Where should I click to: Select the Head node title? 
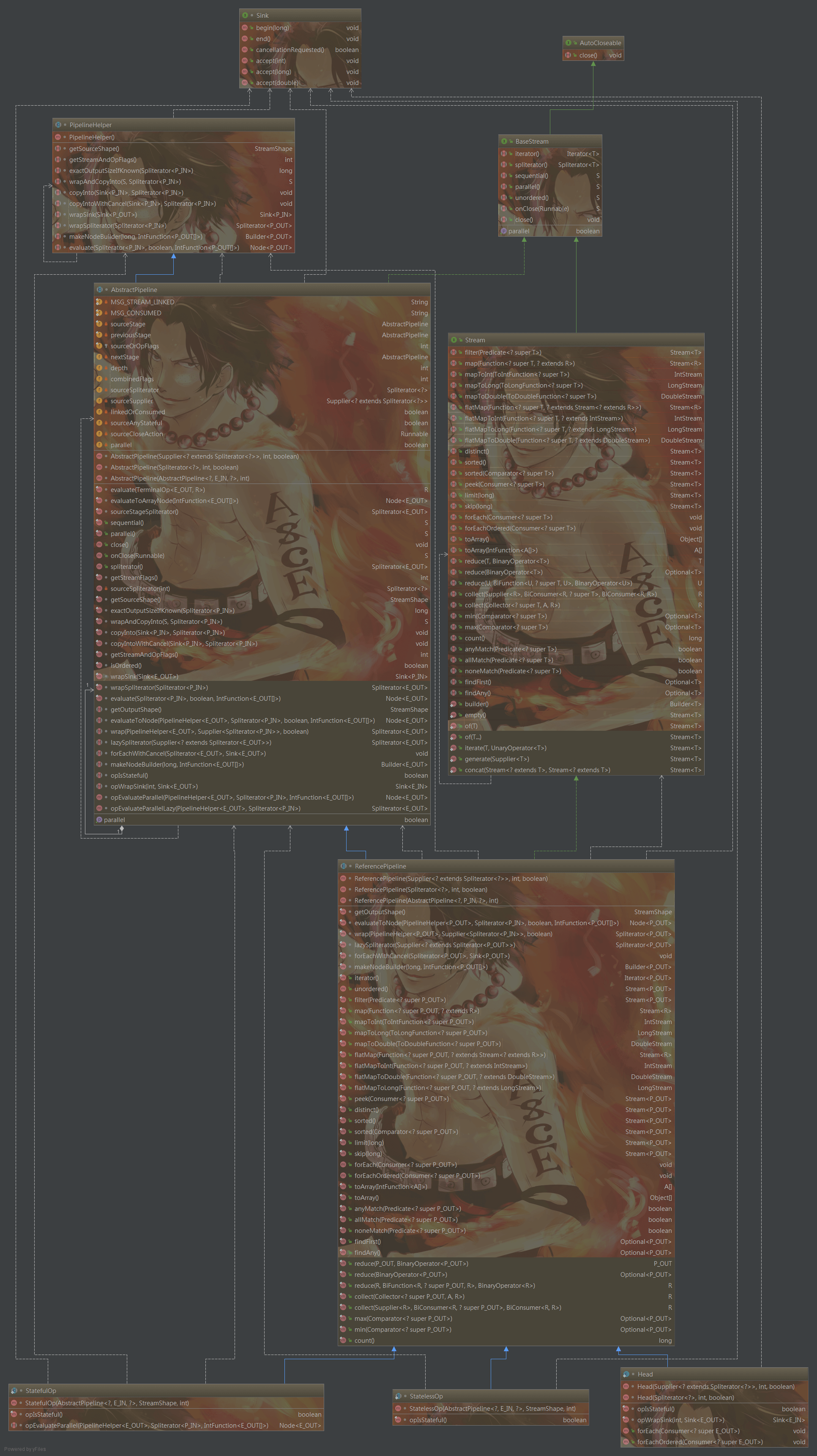click(645, 1374)
